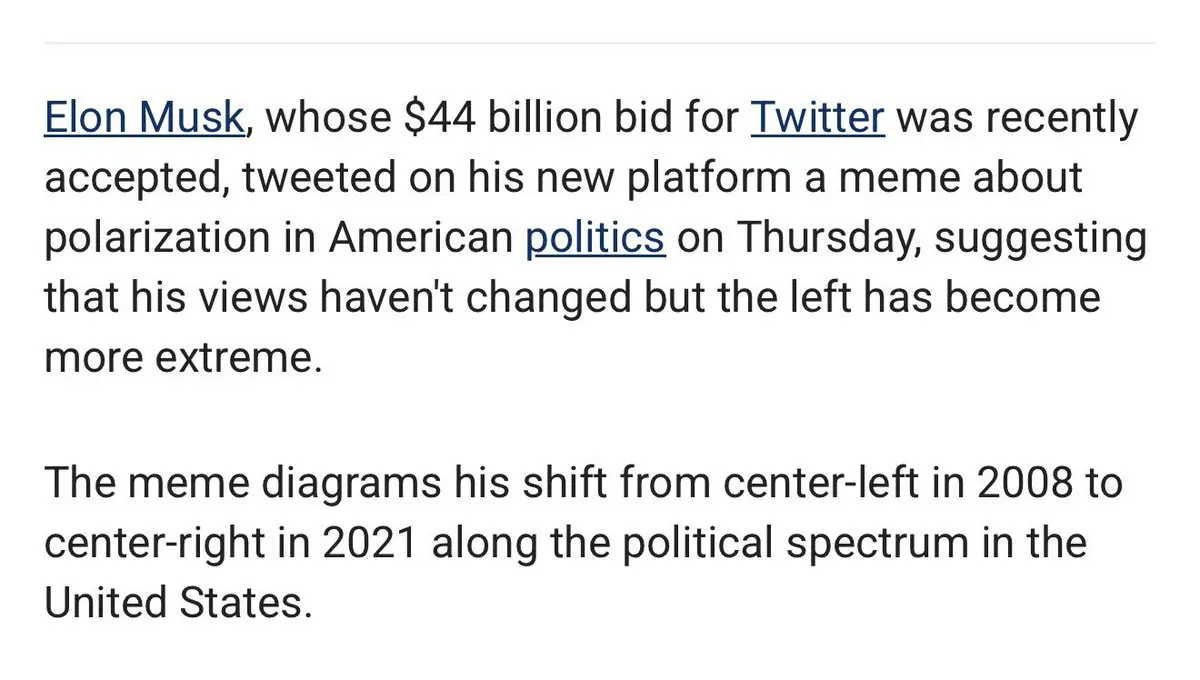1200x680 pixels.
Task: Click the words "more extreme."
Action: [182, 359]
